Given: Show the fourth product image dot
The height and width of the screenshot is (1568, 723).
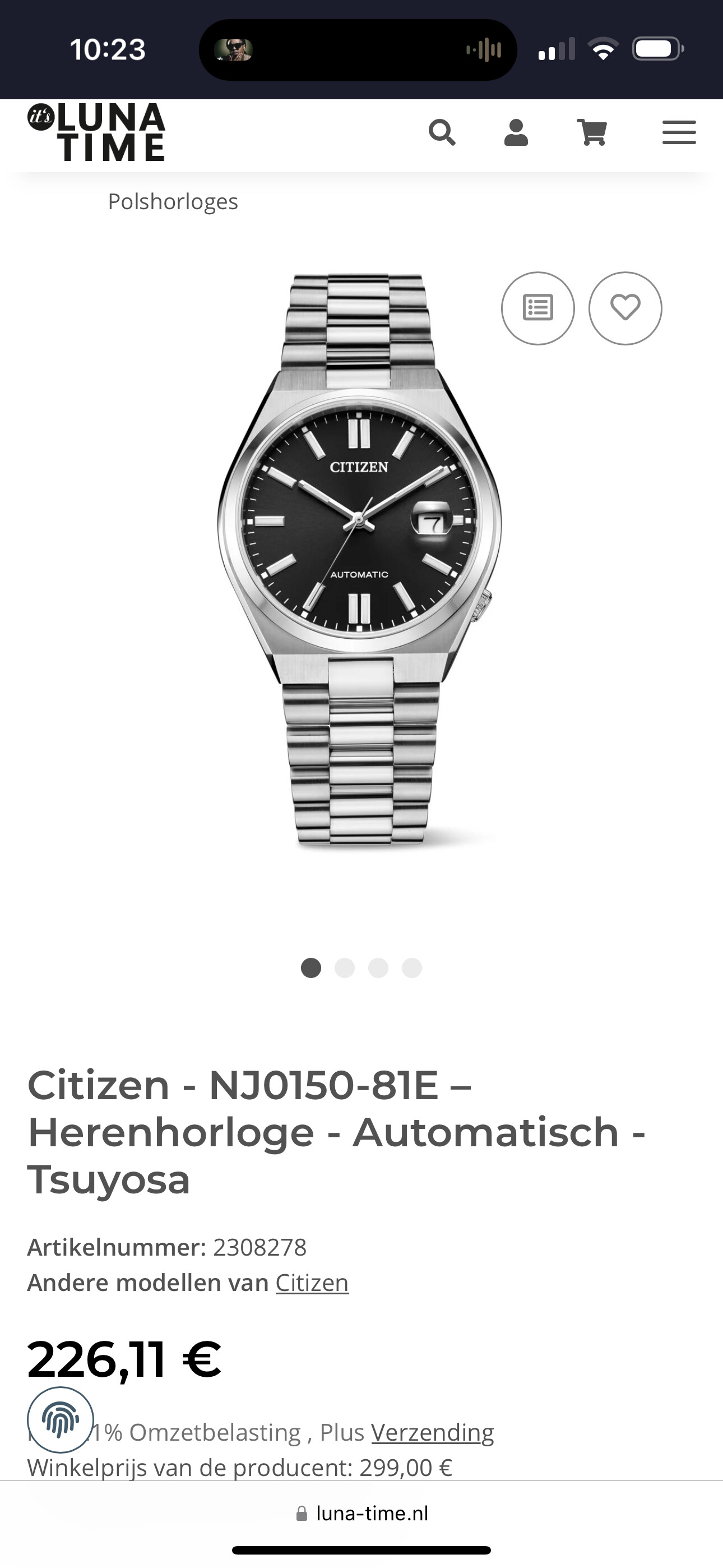Looking at the screenshot, I should pos(412,968).
